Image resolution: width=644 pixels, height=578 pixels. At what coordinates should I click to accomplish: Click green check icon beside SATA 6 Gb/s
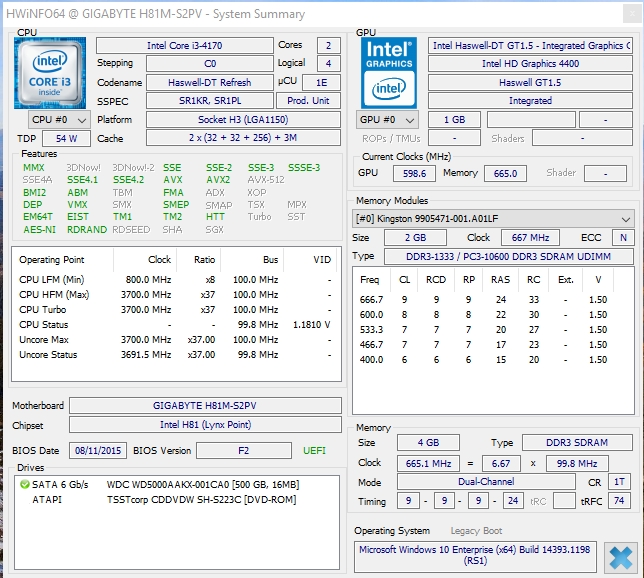(x=24, y=485)
